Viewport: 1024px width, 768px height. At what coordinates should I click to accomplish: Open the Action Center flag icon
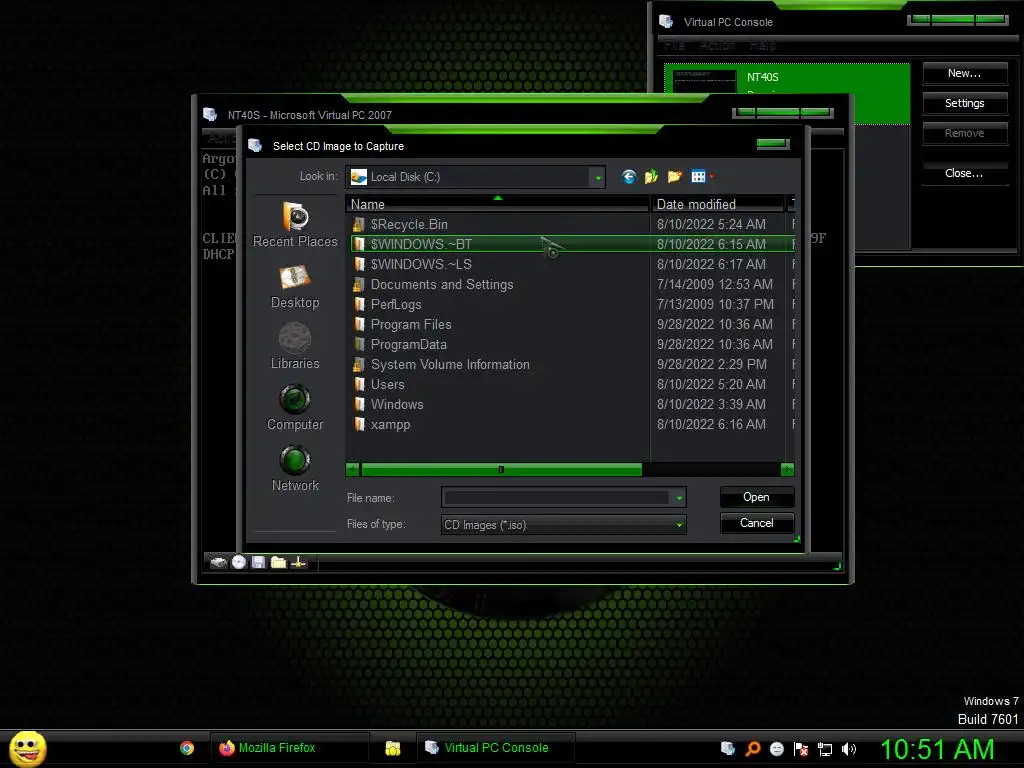(801, 749)
